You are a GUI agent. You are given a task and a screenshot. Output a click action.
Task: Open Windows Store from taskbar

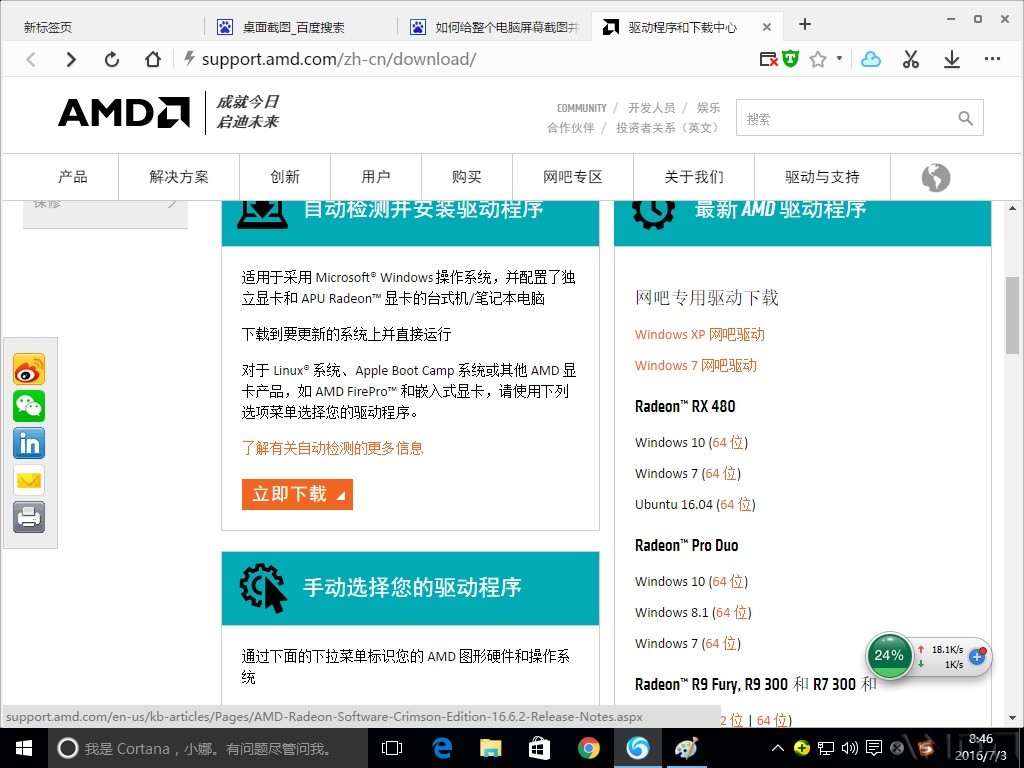pos(539,748)
